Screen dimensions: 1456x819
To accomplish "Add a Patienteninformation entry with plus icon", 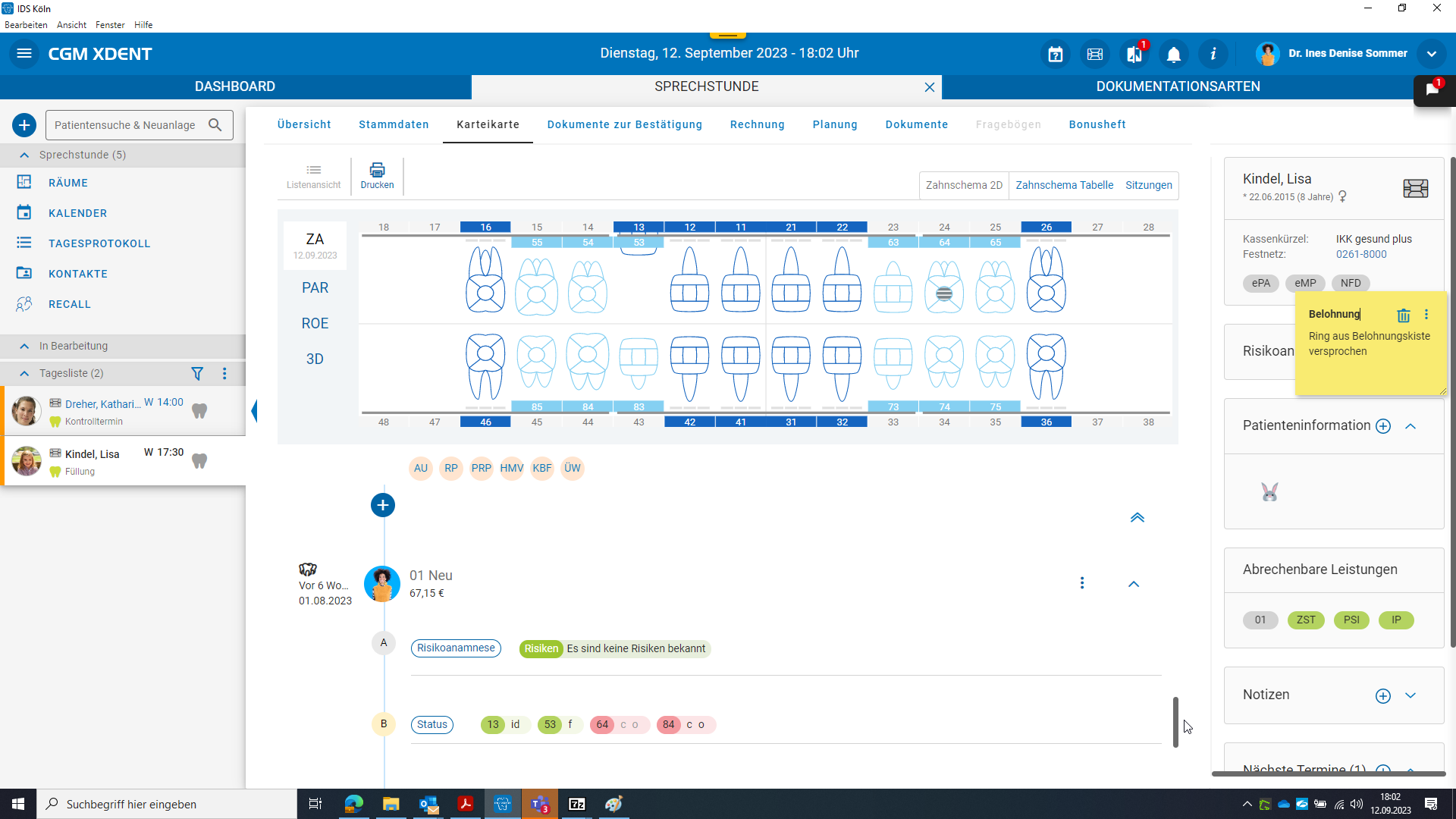I will click(1383, 426).
